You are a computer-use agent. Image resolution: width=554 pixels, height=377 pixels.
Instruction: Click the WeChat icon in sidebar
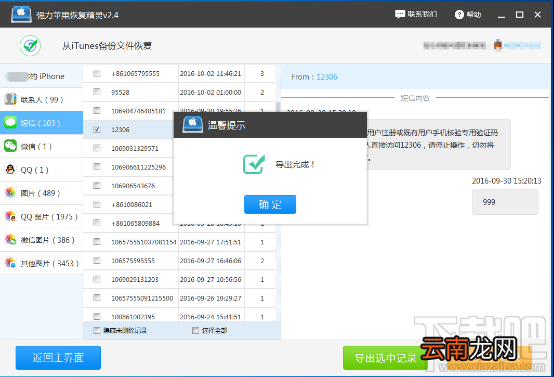pyautogui.click(x=10, y=146)
